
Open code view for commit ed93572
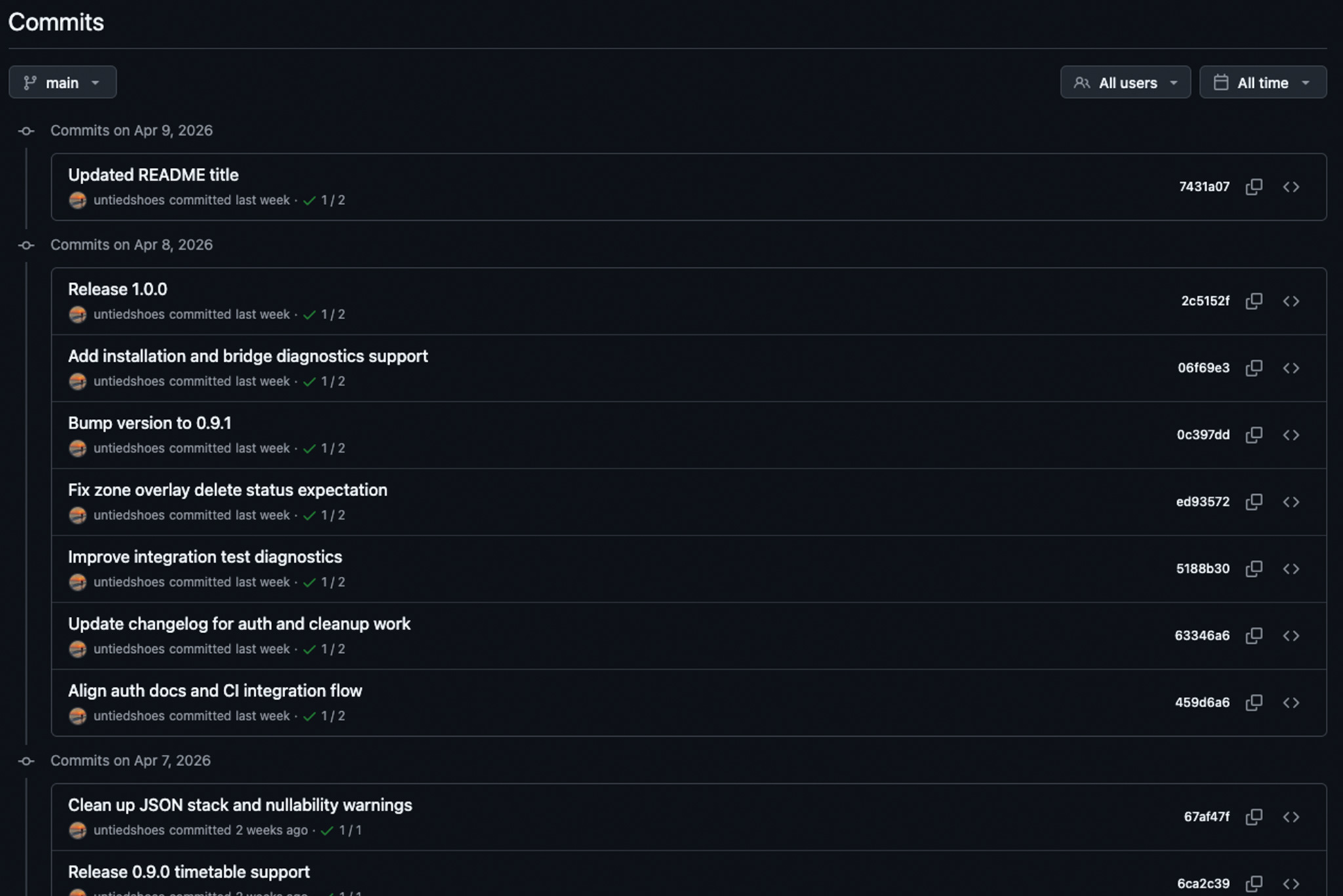[1292, 501]
